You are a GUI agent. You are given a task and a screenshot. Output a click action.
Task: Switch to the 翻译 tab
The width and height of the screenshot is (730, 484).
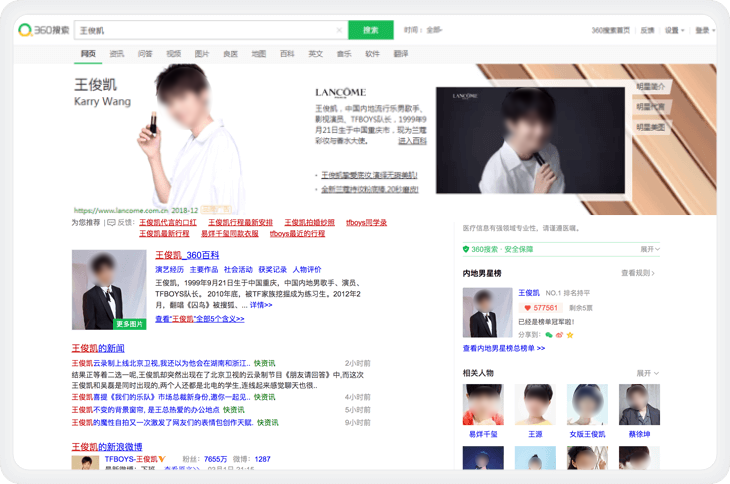coord(401,54)
